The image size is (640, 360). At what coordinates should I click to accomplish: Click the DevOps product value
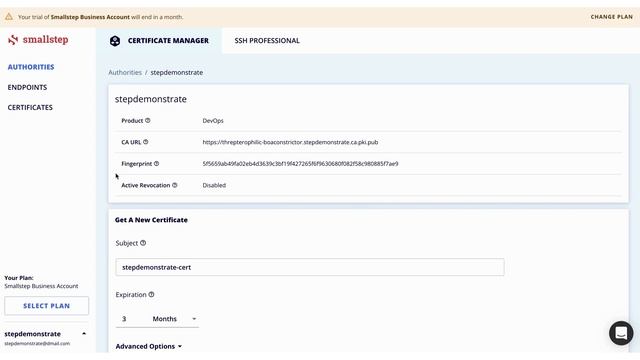pyautogui.click(x=213, y=120)
